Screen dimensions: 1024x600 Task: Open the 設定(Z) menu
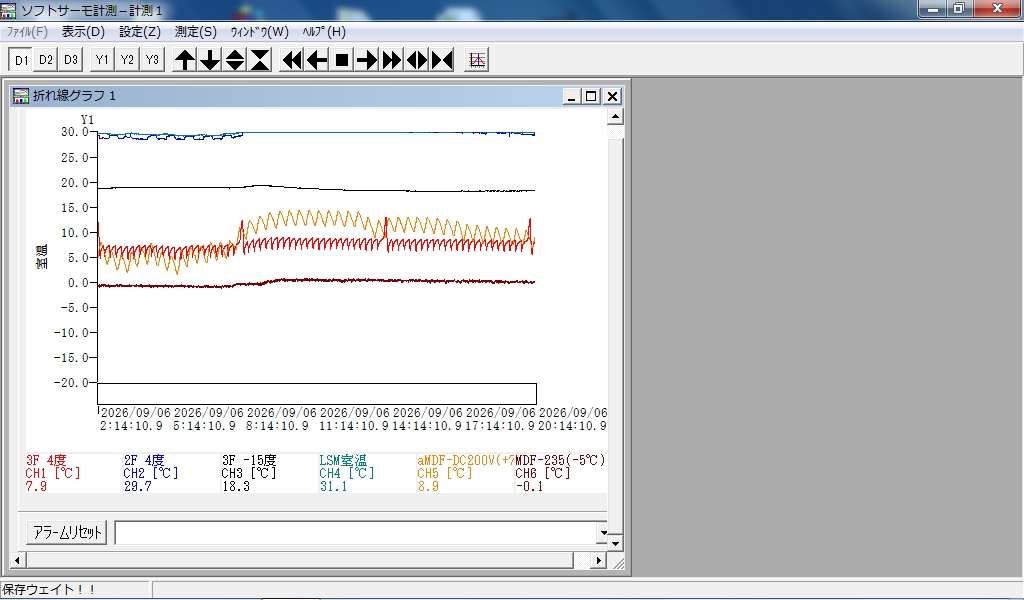click(x=140, y=31)
